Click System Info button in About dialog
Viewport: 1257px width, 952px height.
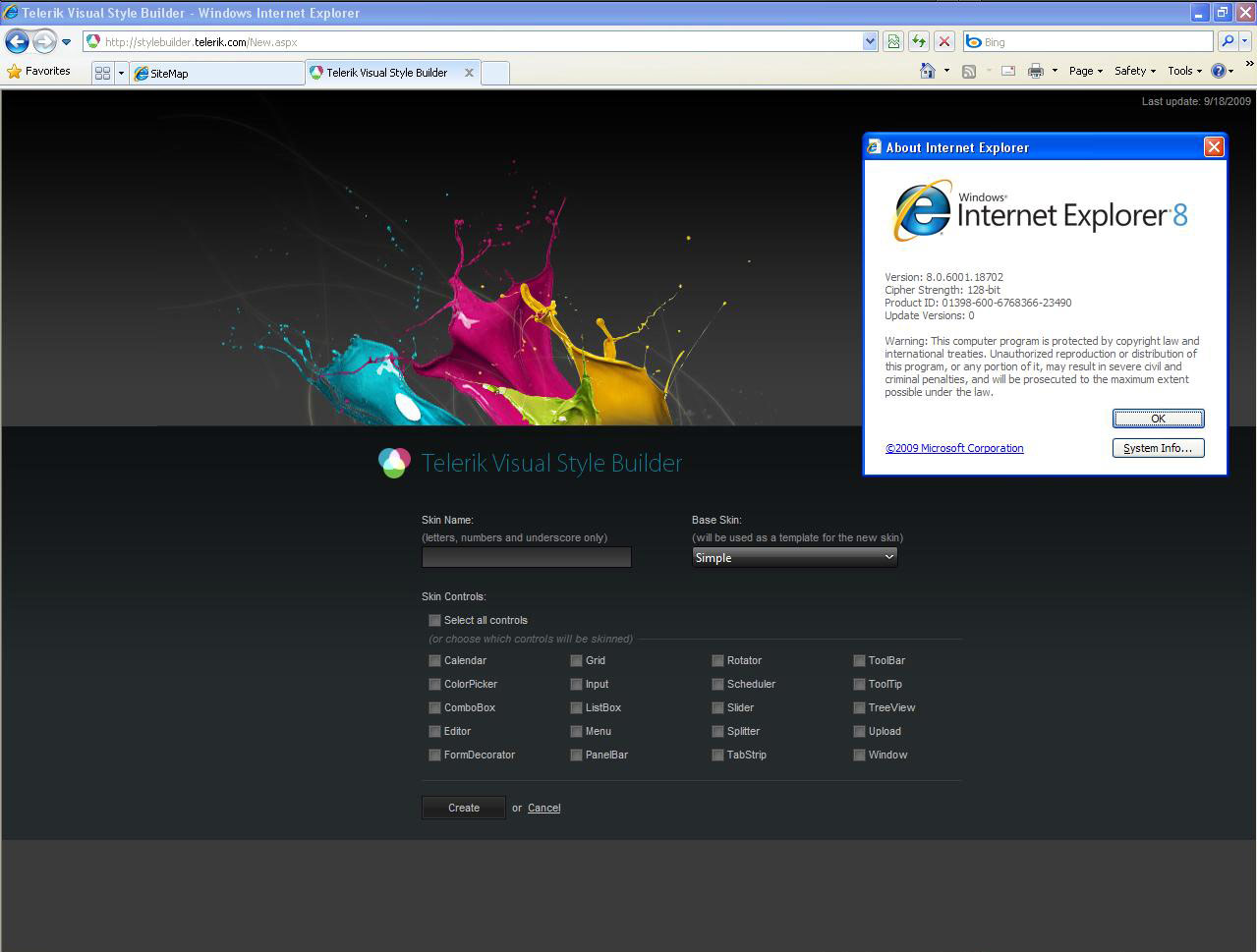point(1158,448)
